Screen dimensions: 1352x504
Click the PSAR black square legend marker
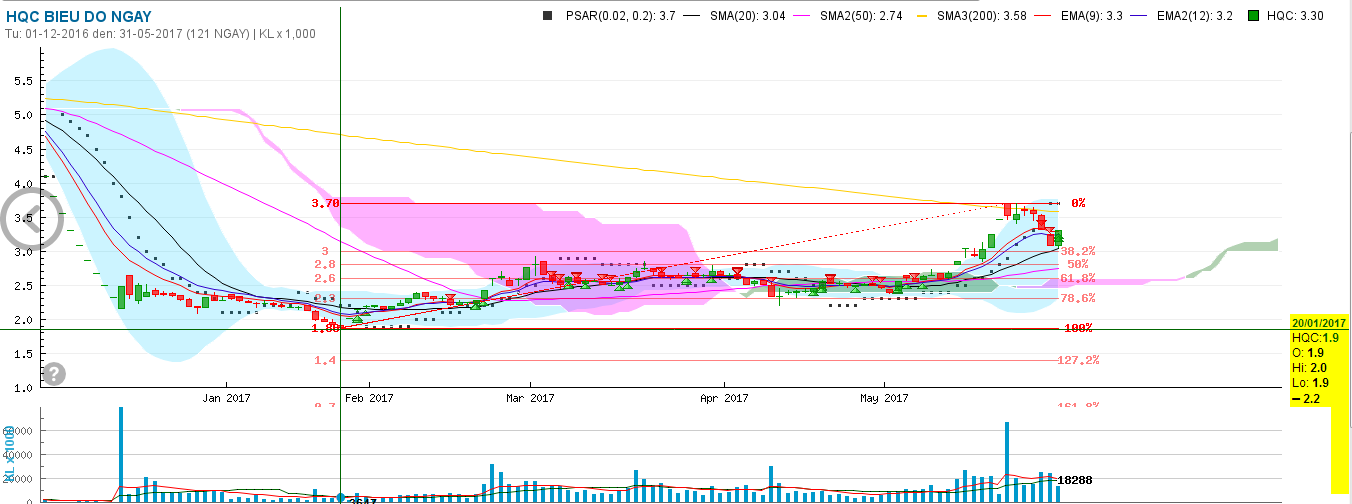546,16
